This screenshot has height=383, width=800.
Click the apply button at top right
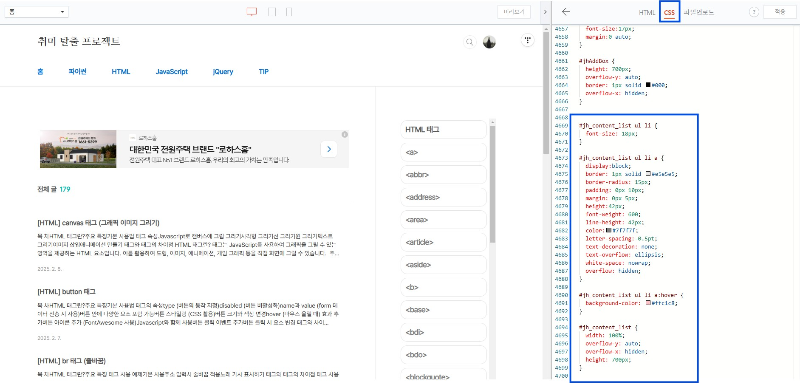pos(780,12)
